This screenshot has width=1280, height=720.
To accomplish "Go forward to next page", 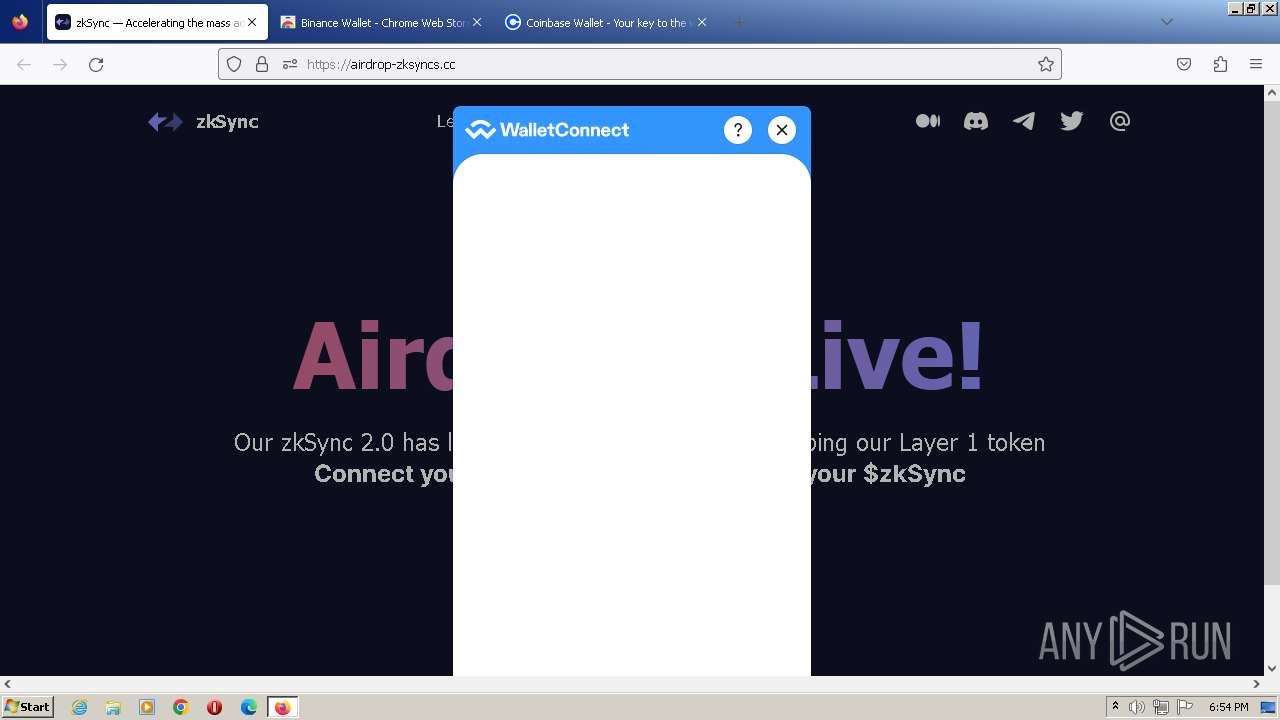I will click(x=60, y=64).
